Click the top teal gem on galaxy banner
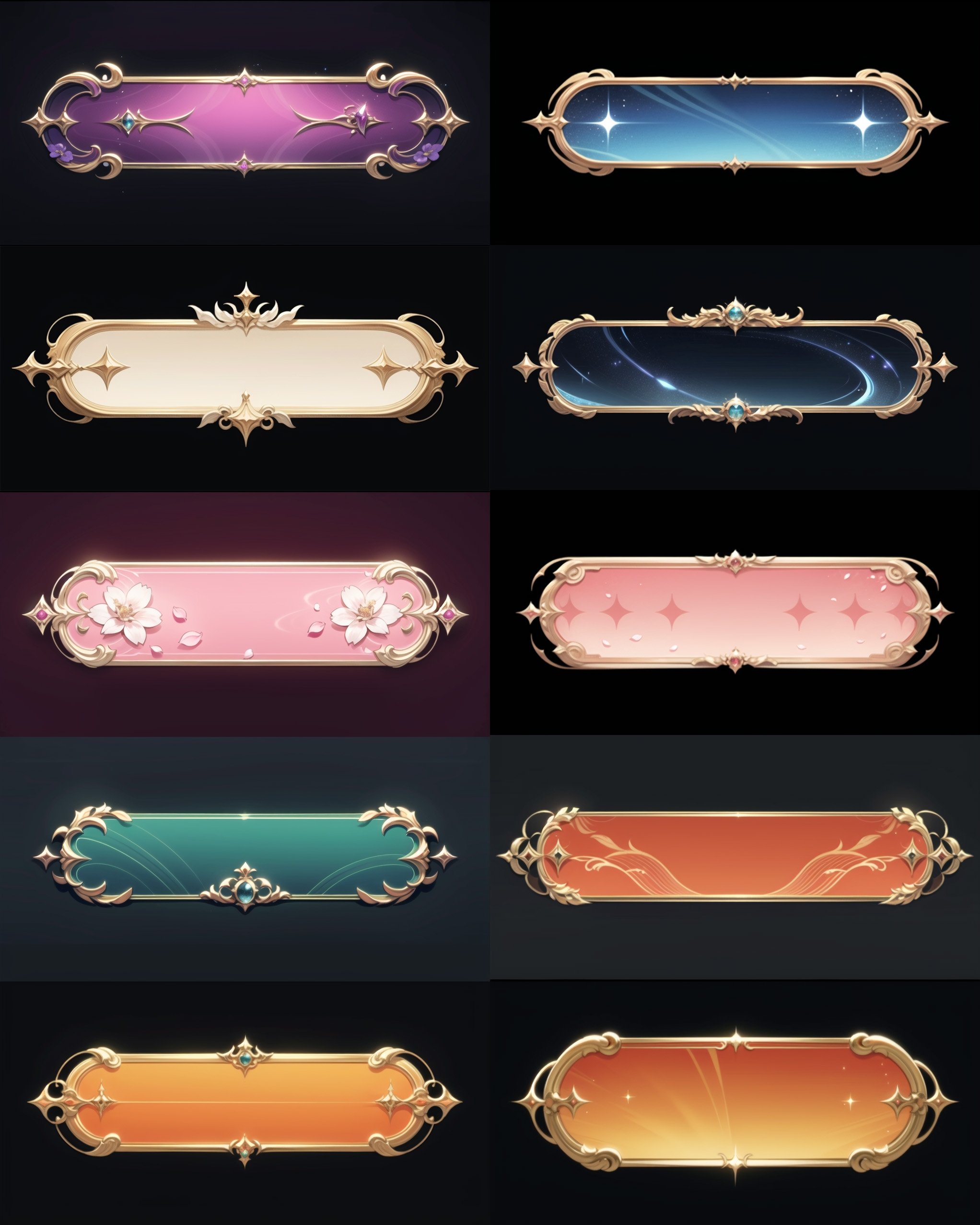980x1225 pixels. point(735,312)
